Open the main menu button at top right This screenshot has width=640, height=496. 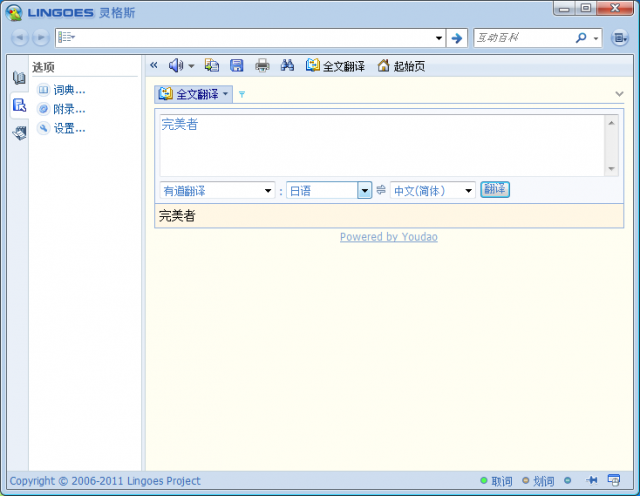tap(620, 38)
